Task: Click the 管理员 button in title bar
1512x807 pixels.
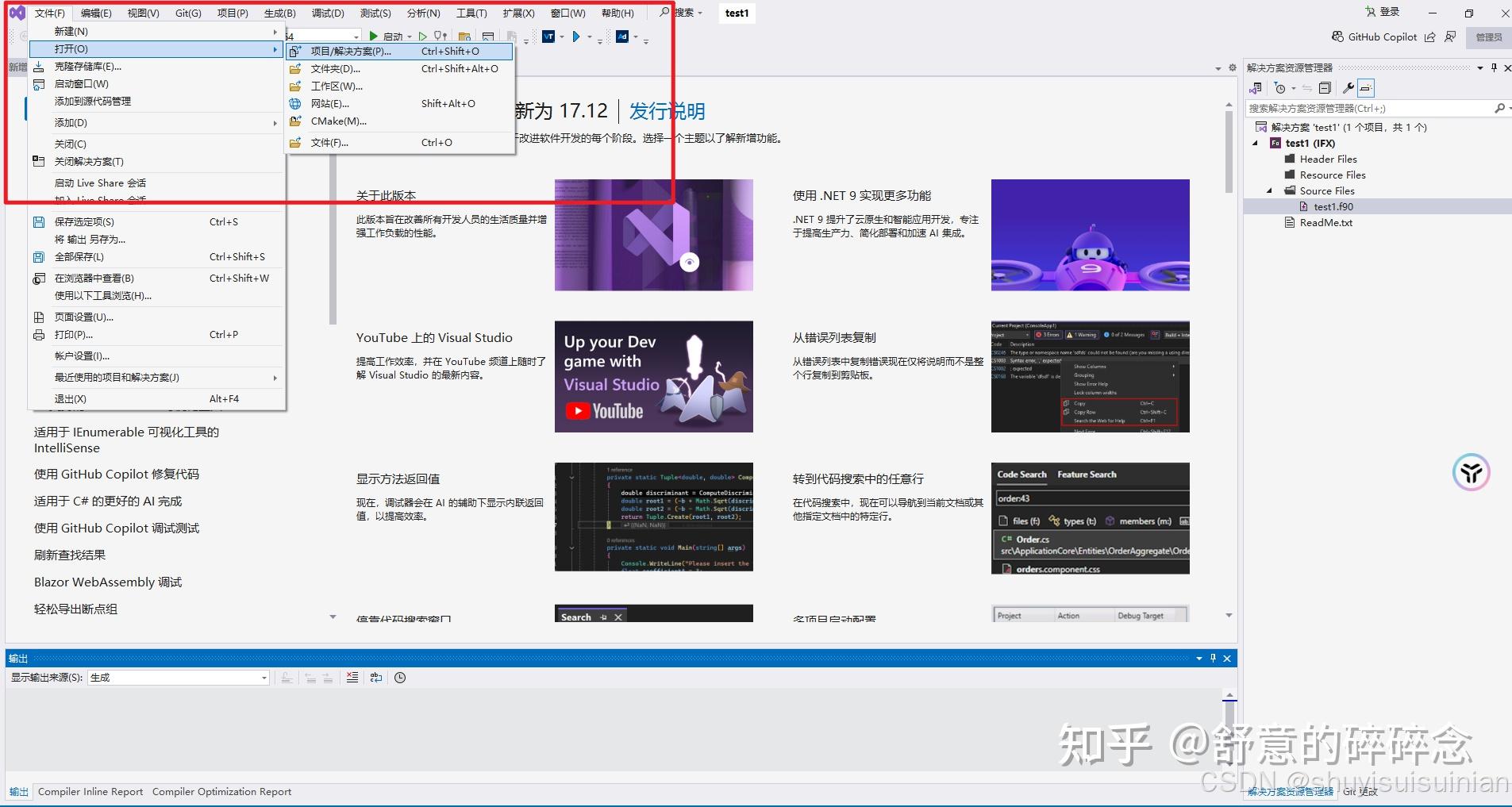Action: click(1490, 37)
